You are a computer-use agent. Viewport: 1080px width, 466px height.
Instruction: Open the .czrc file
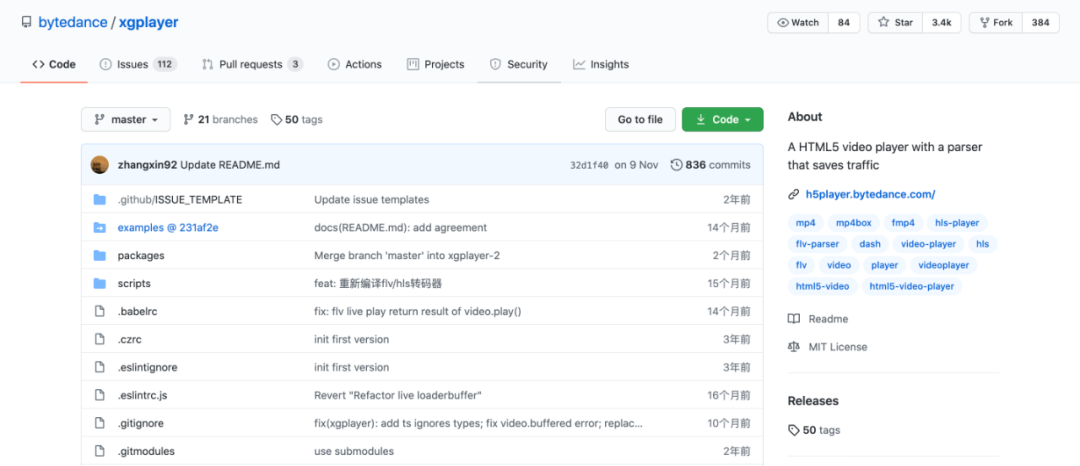130,339
